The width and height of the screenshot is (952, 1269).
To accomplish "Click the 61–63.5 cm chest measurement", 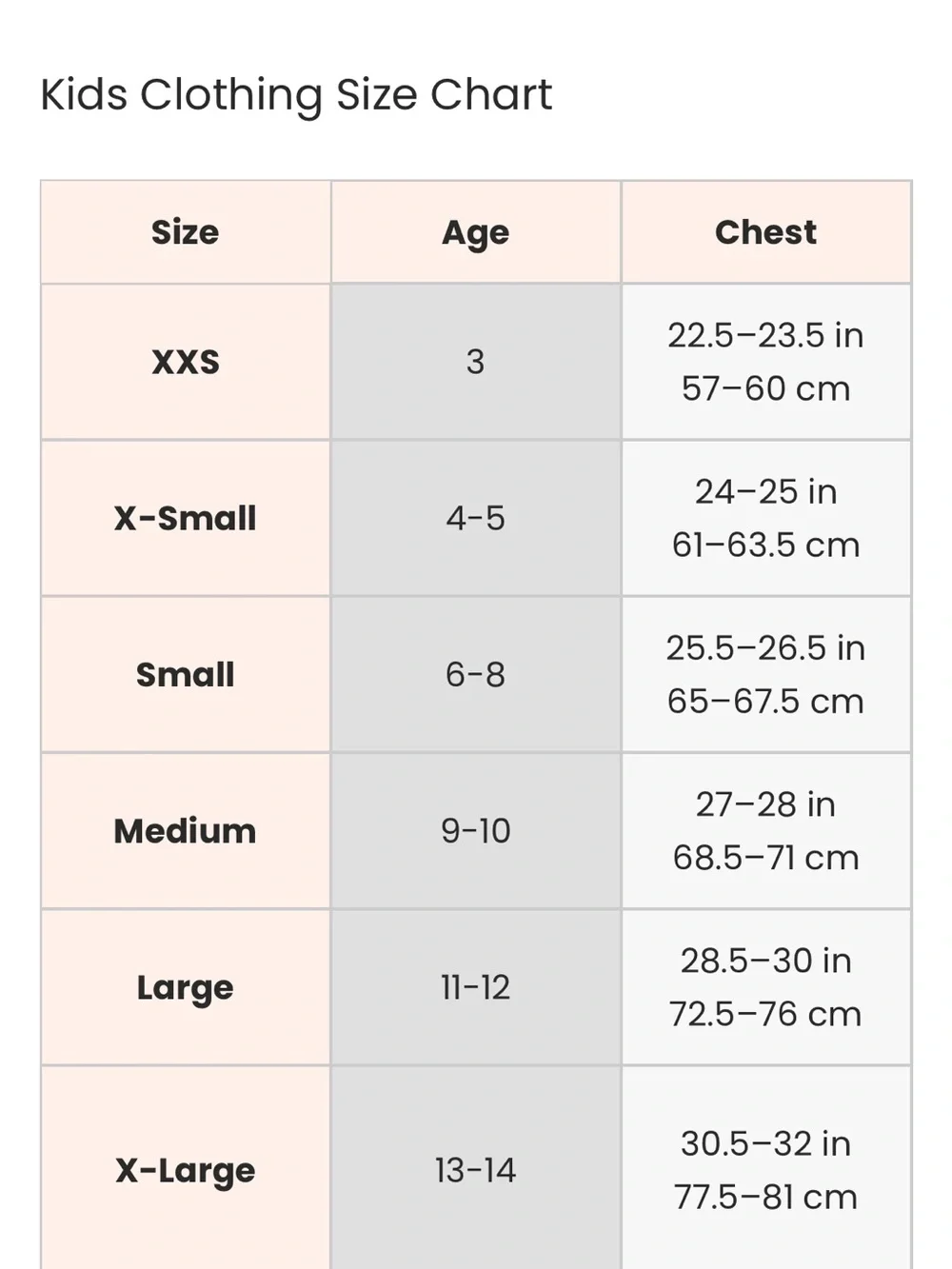I will tap(765, 545).
